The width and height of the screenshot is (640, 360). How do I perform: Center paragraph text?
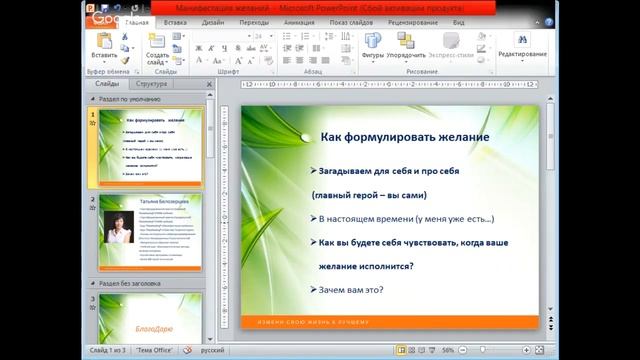coord(300,60)
